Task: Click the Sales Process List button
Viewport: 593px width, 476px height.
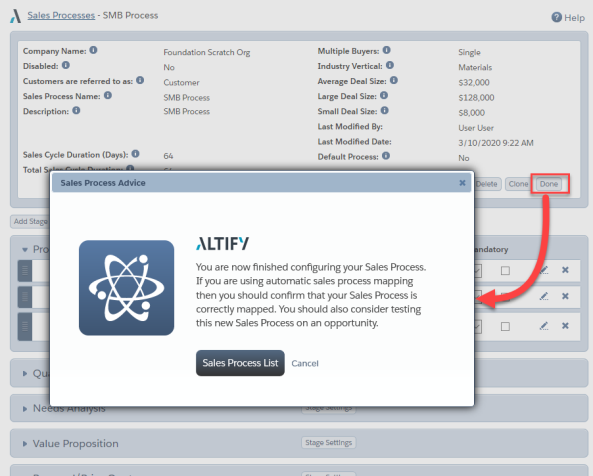Action: point(240,363)
